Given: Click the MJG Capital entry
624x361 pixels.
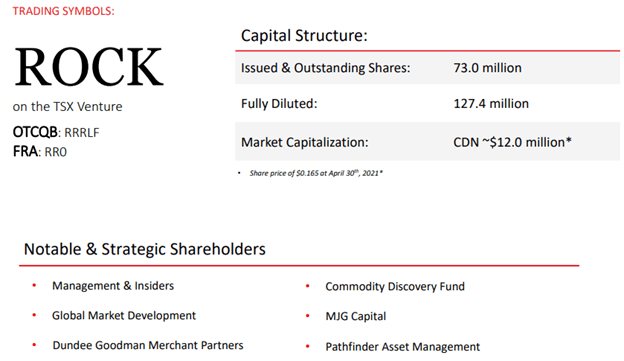Looking at the screenshot, I should 356,316.
